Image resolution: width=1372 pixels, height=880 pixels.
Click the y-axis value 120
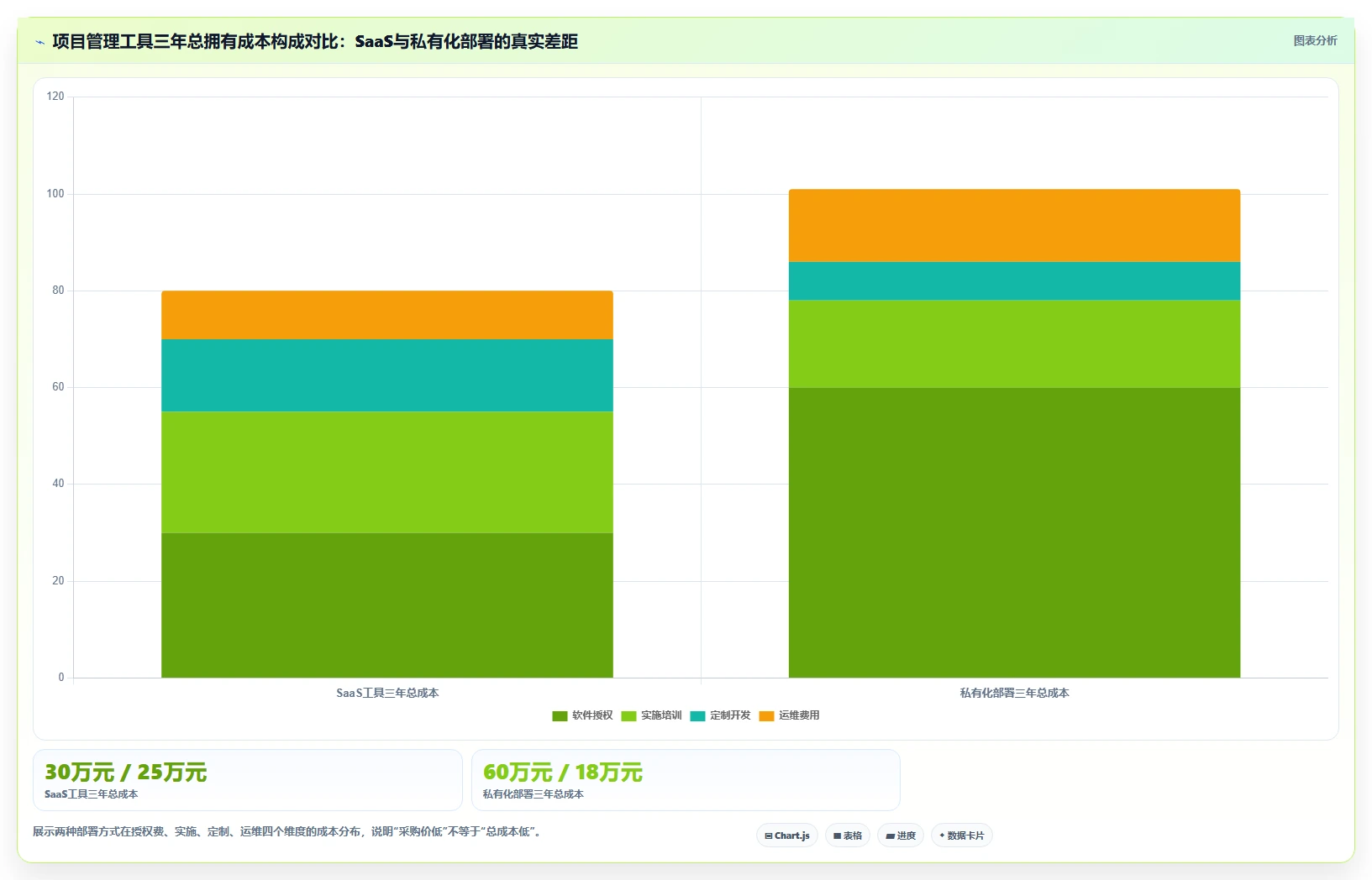click(55, 97)
